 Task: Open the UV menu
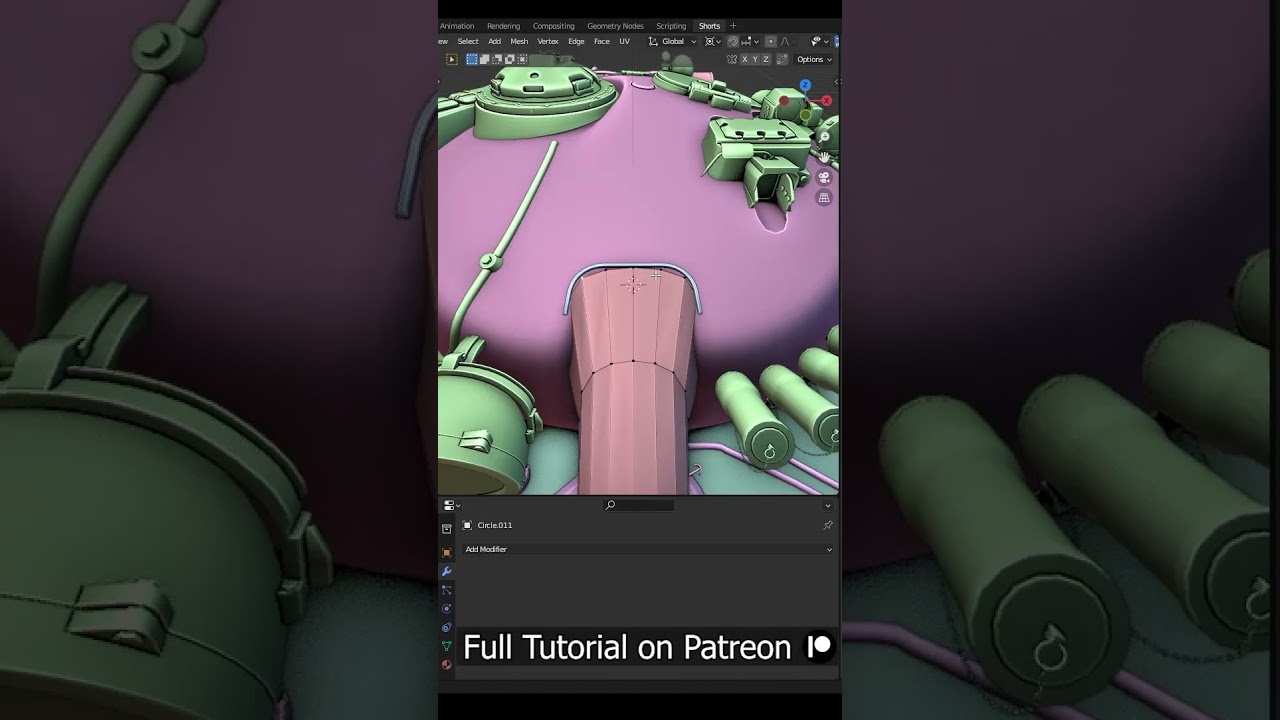pyautogui.click(x=624, y=41)
